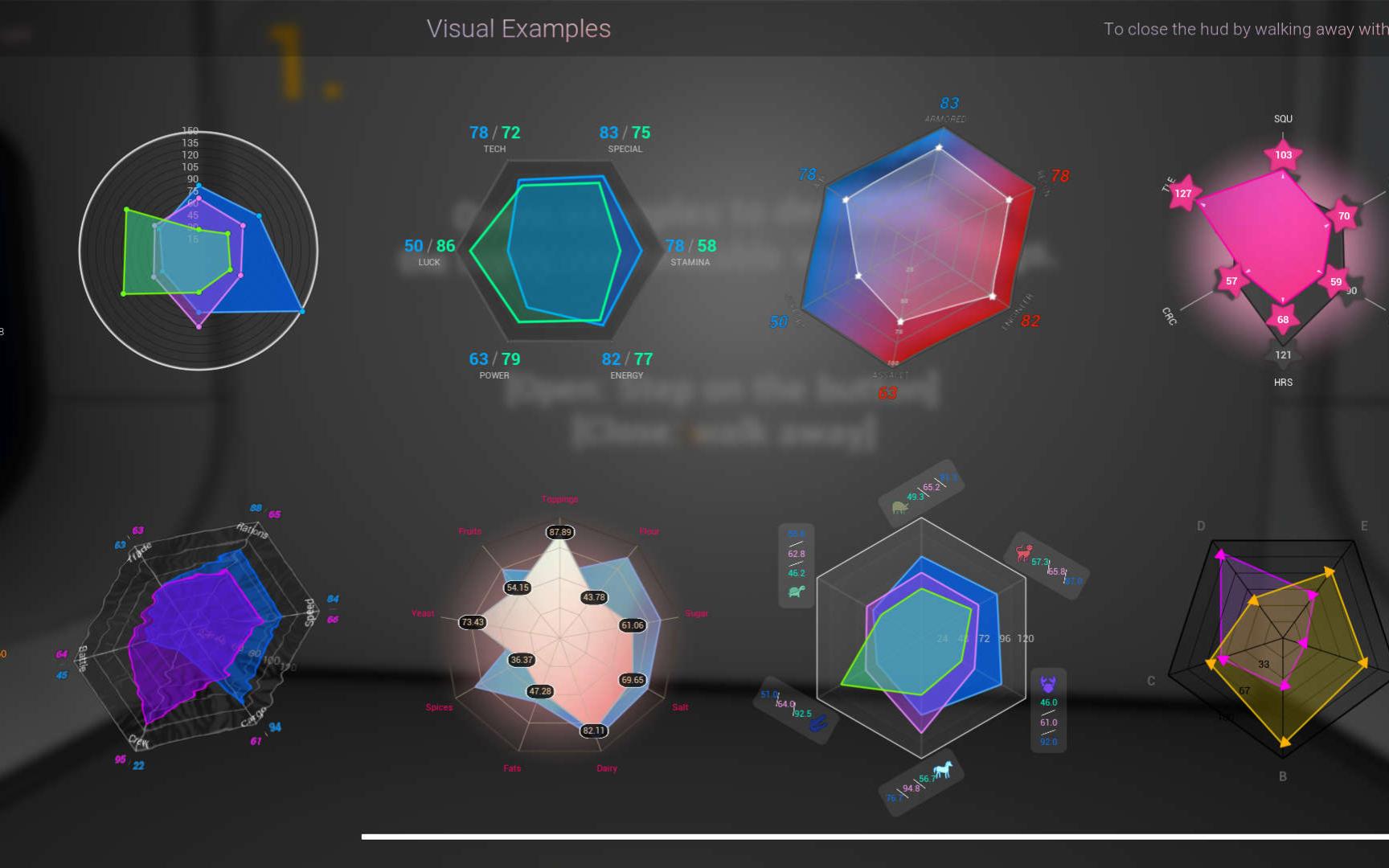This screenshot has height=868, width=1389.
Task: Click the Dairy value badge 82.11
Action: coord(592,731)
